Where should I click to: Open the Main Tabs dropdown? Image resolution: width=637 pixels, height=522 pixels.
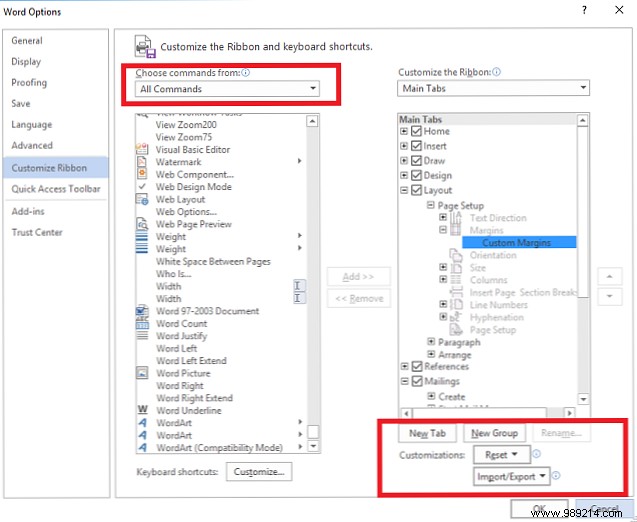click(493, 88)
